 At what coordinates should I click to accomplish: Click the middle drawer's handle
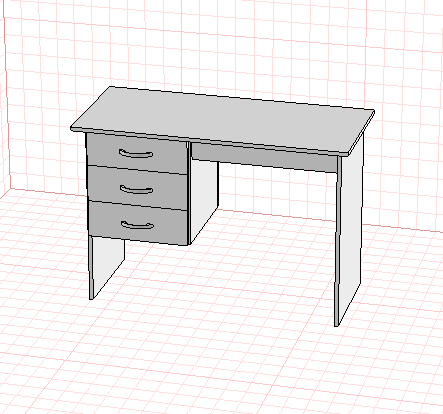[137, 190]
